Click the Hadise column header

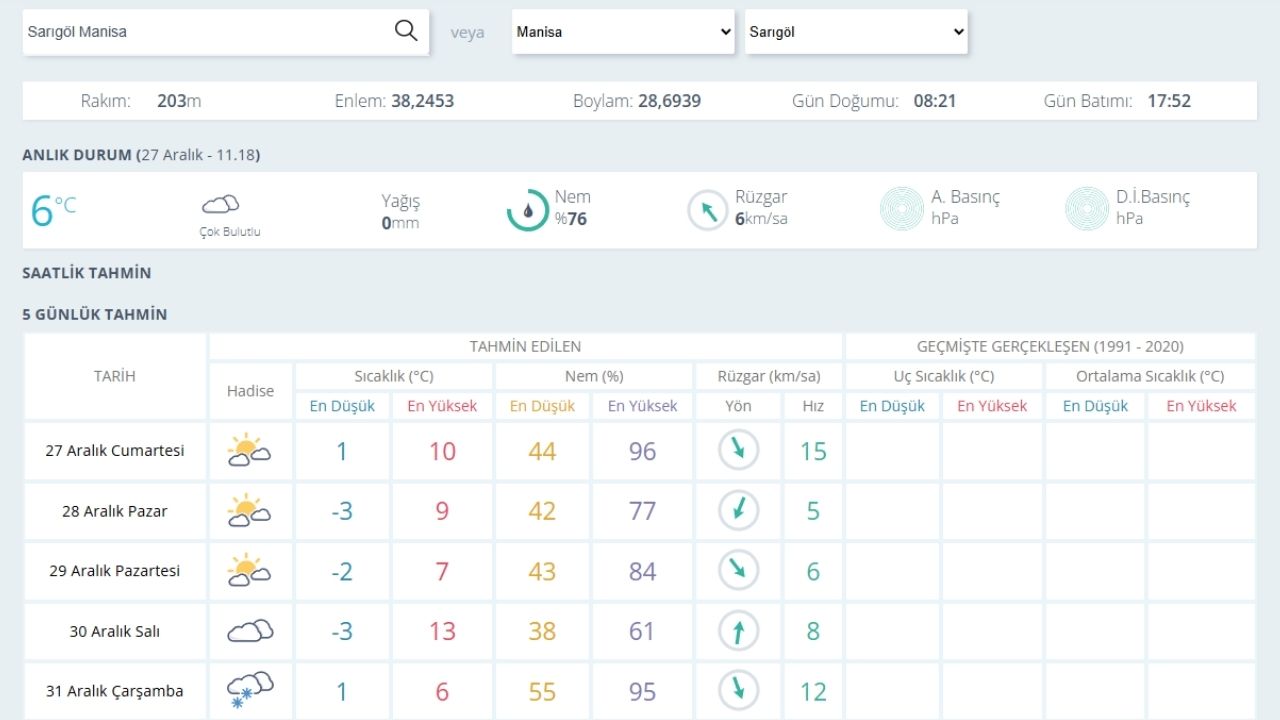pos(250,391)
